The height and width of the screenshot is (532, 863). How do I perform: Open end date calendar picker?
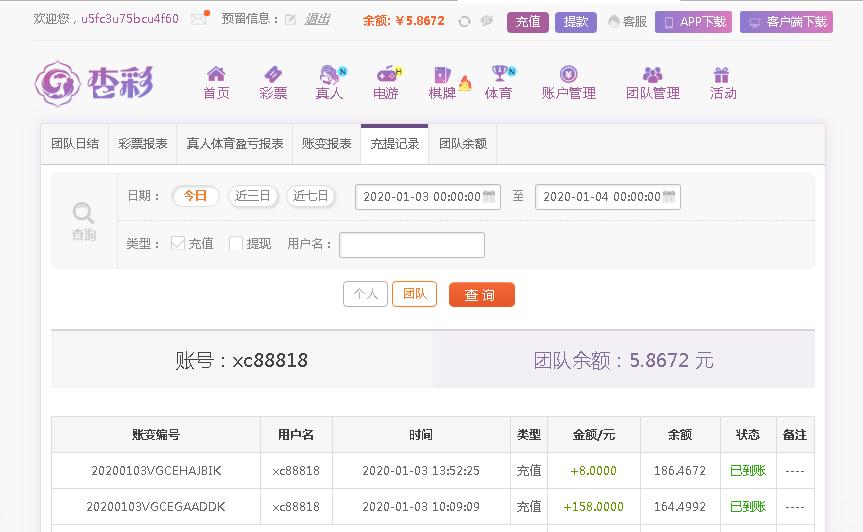click(669, 197)
